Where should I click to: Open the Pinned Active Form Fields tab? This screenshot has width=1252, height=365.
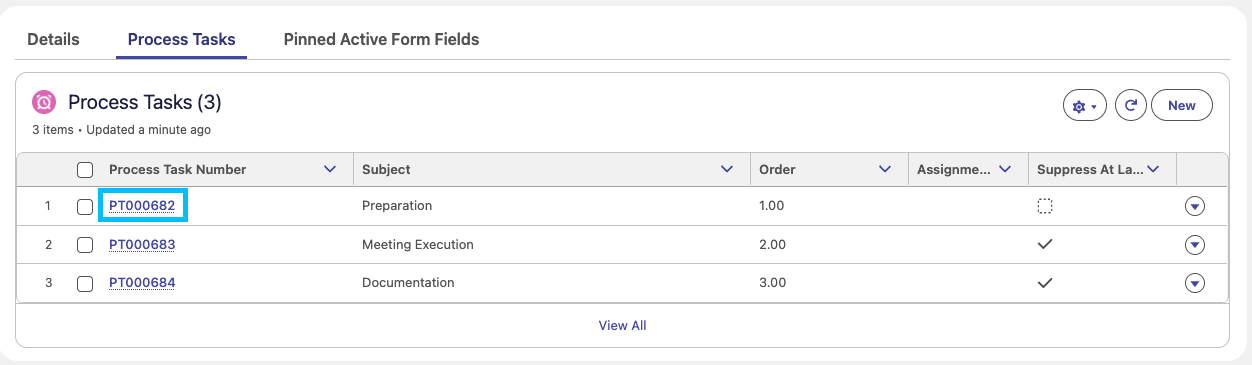click(x=382, y=40)
